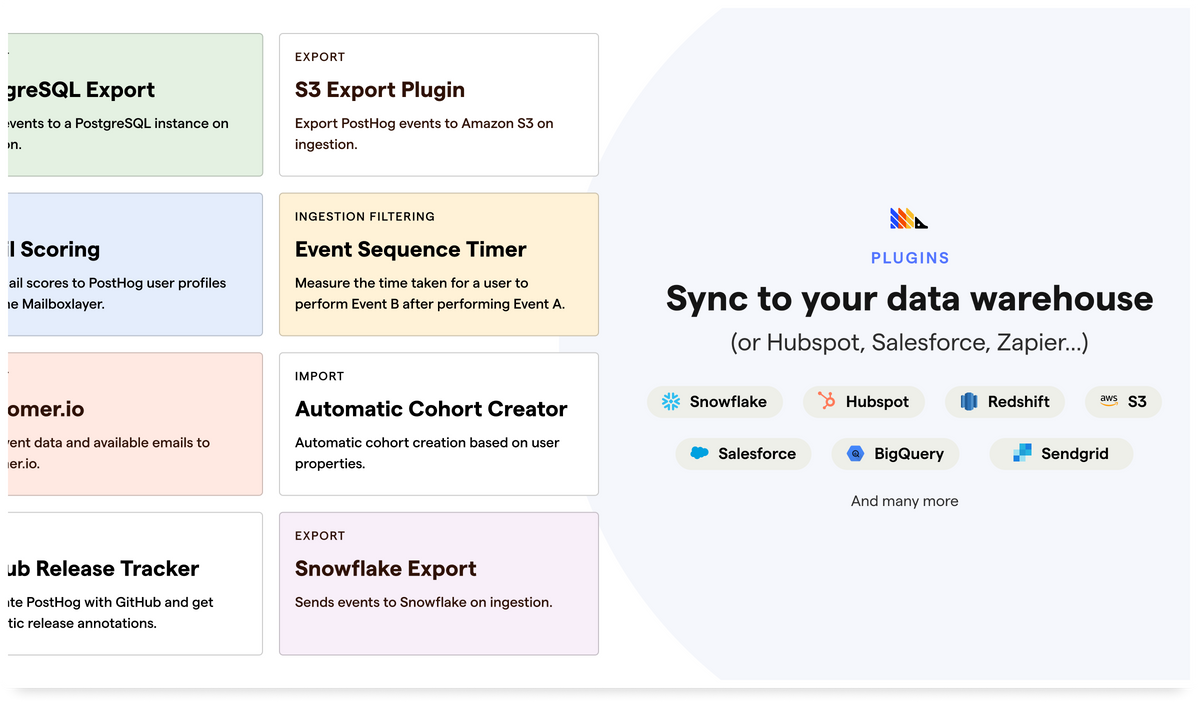1198x704 pixels.
Task: Select the Sendgrid integration pill
Action: point(1061,454)
